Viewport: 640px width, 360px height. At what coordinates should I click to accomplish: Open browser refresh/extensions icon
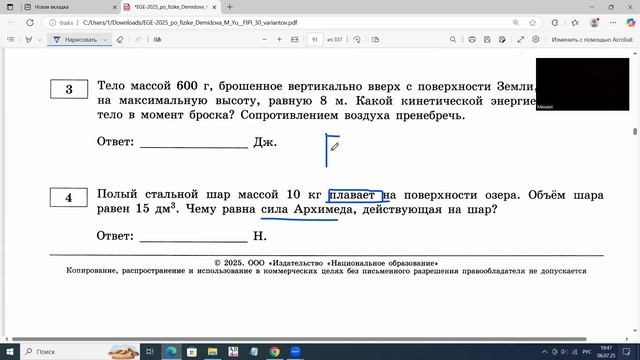click(x=555, y=22)
